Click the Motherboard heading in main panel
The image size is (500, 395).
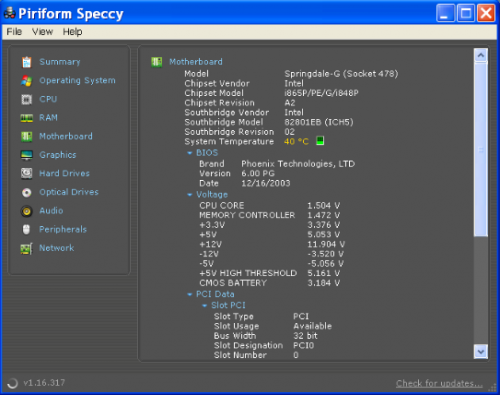pyautogui.click(x=196, y=62)
